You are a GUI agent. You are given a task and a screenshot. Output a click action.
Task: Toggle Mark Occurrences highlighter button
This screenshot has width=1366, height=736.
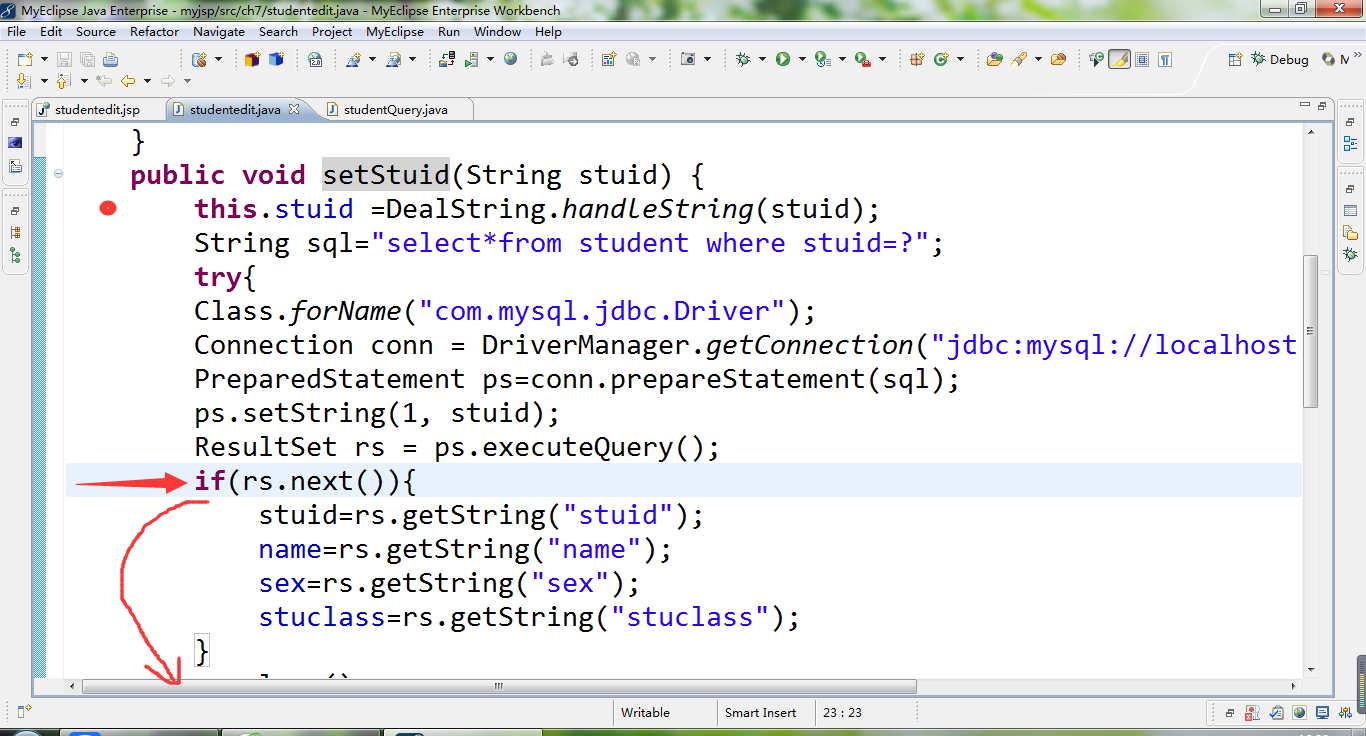point(1119,59)
